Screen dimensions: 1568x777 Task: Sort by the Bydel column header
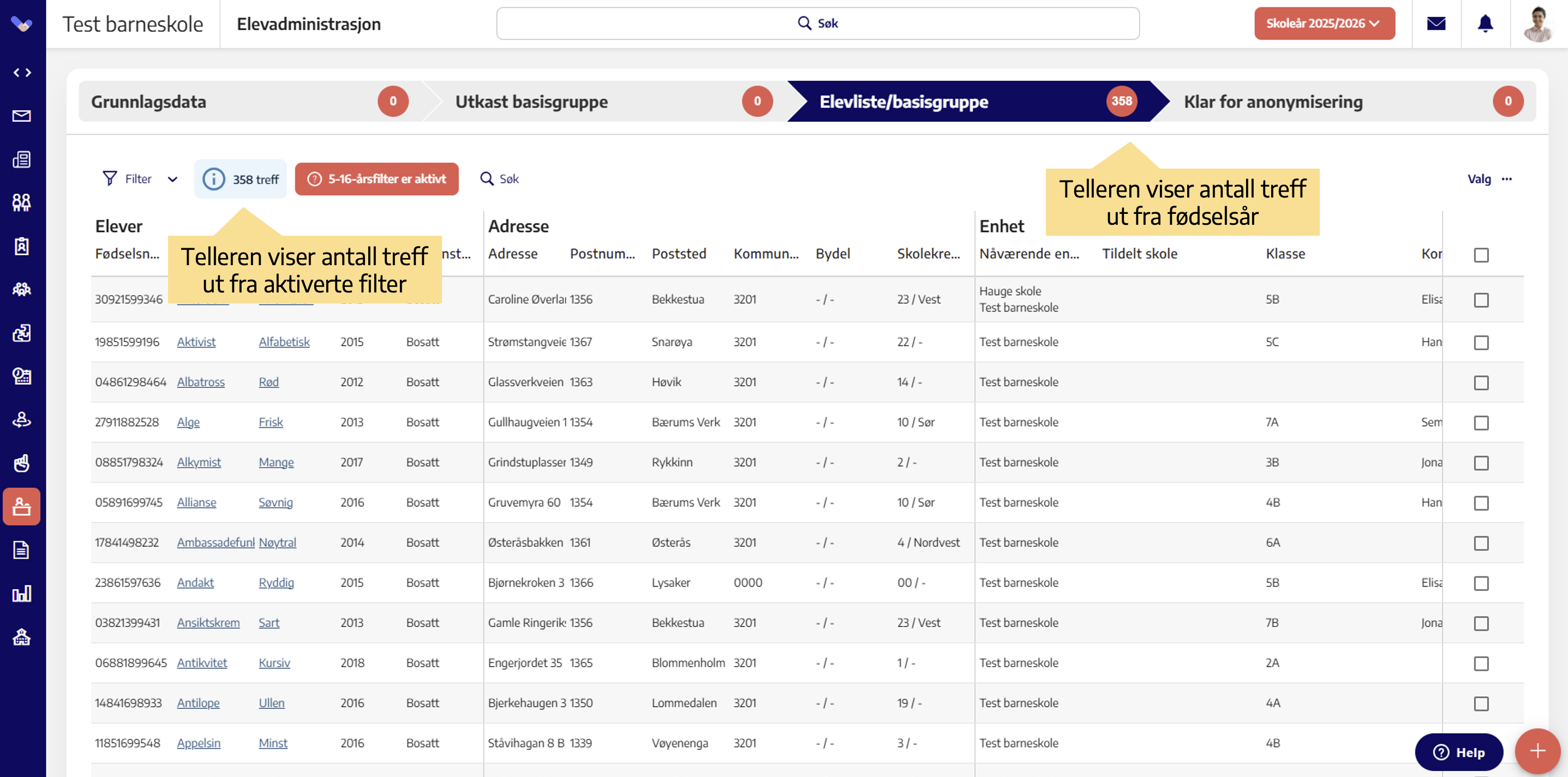point(833,254)
